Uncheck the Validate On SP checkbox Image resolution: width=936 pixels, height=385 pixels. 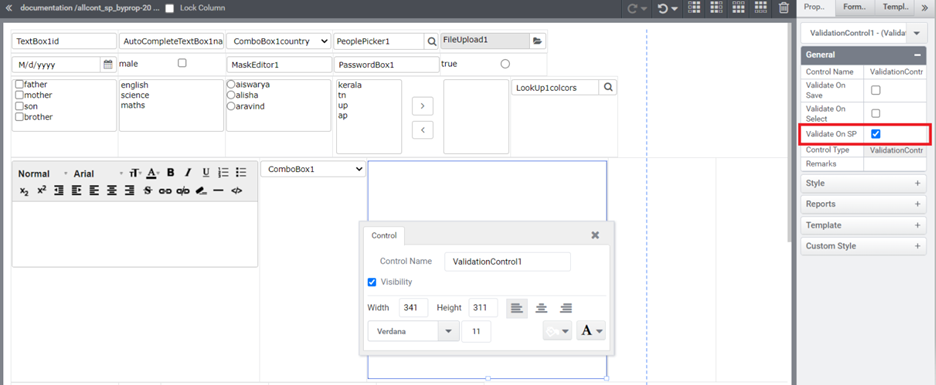[876, 134]
